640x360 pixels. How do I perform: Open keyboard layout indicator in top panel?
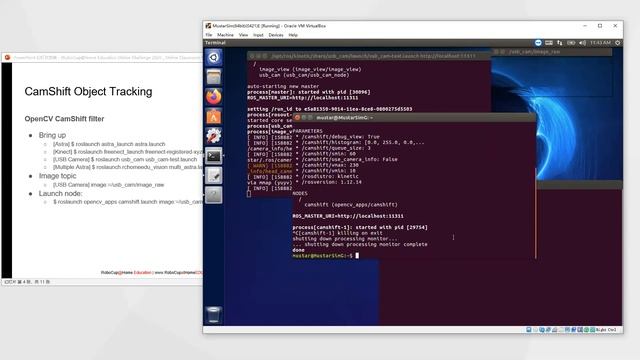pos(549,43)
